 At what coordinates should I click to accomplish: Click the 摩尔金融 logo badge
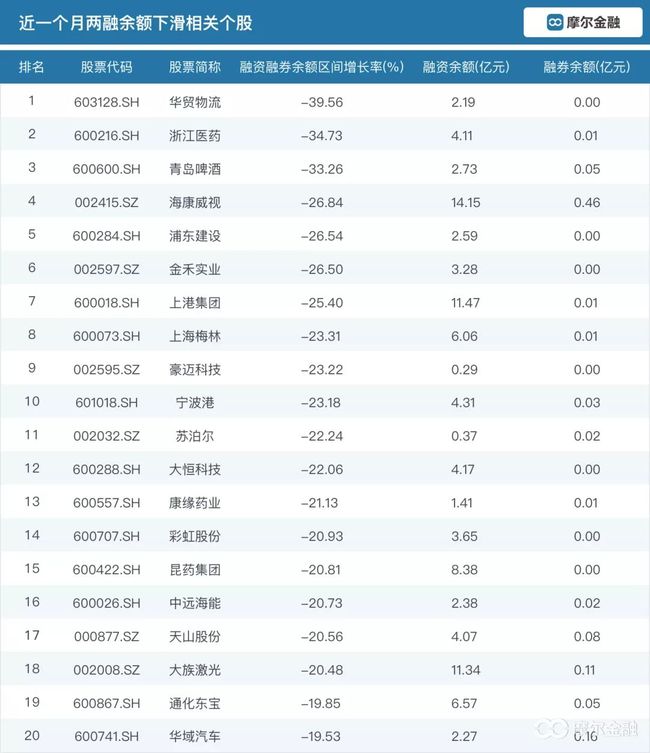pyautogui.click(x=583, y=22)
